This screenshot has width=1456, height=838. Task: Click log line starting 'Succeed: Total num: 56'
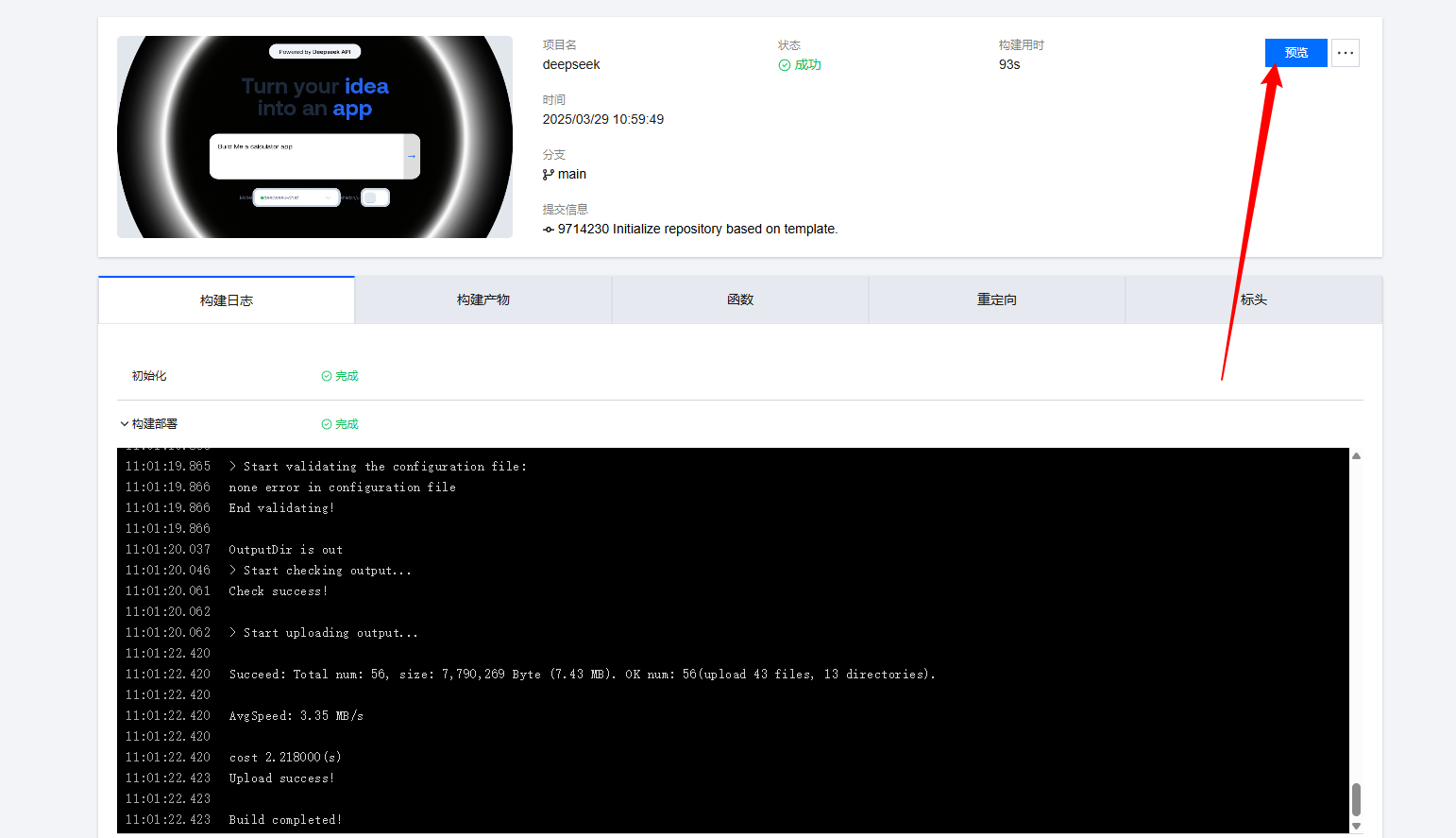582,675
